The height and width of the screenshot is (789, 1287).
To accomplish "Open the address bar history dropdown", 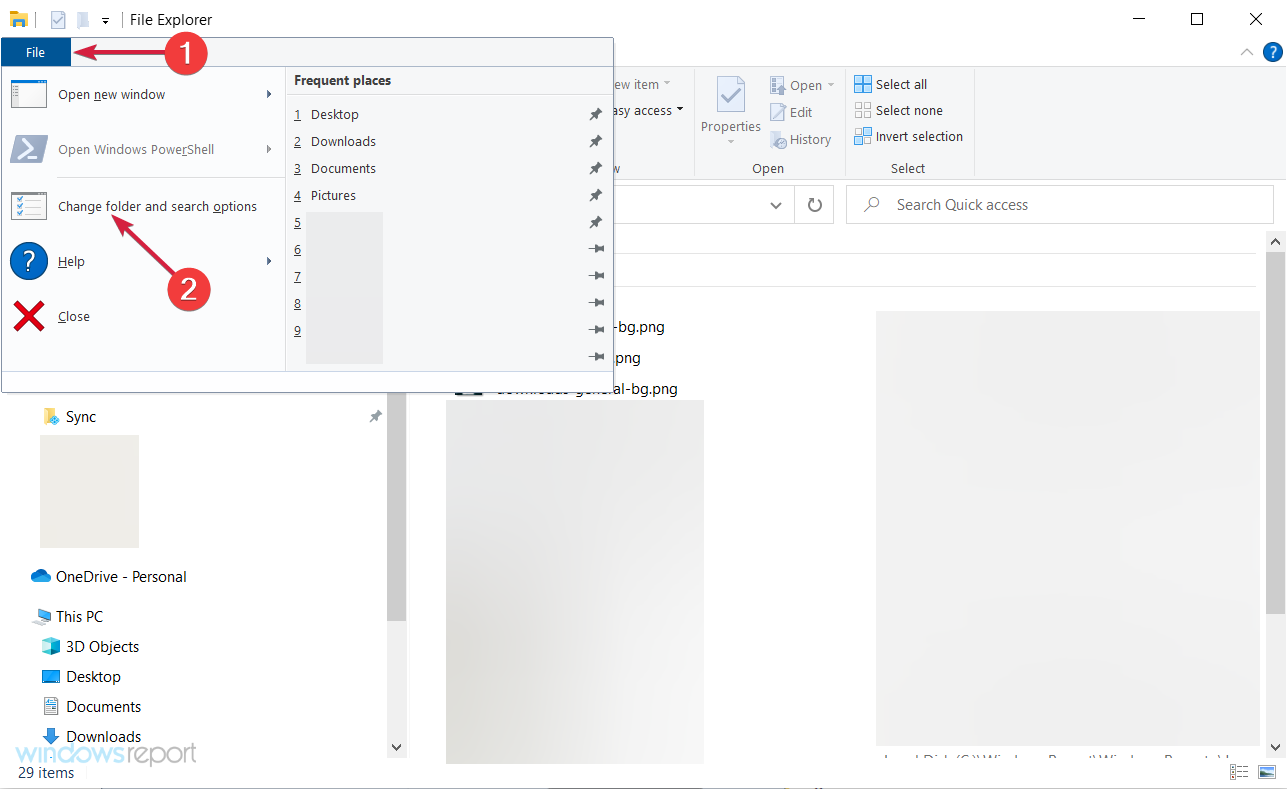I will tap(776, 205).
